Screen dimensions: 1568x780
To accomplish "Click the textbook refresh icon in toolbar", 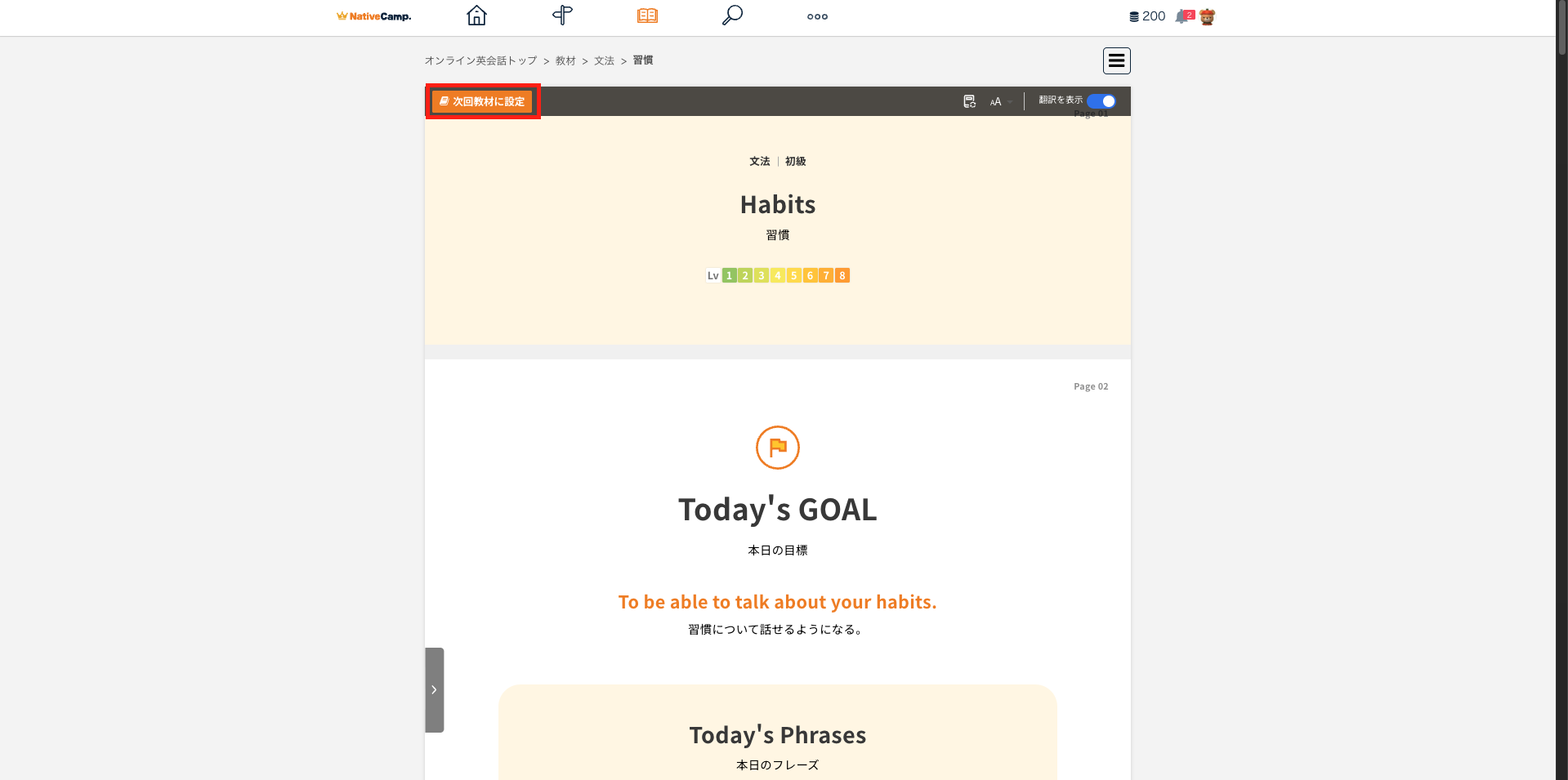I will [969, 101].
